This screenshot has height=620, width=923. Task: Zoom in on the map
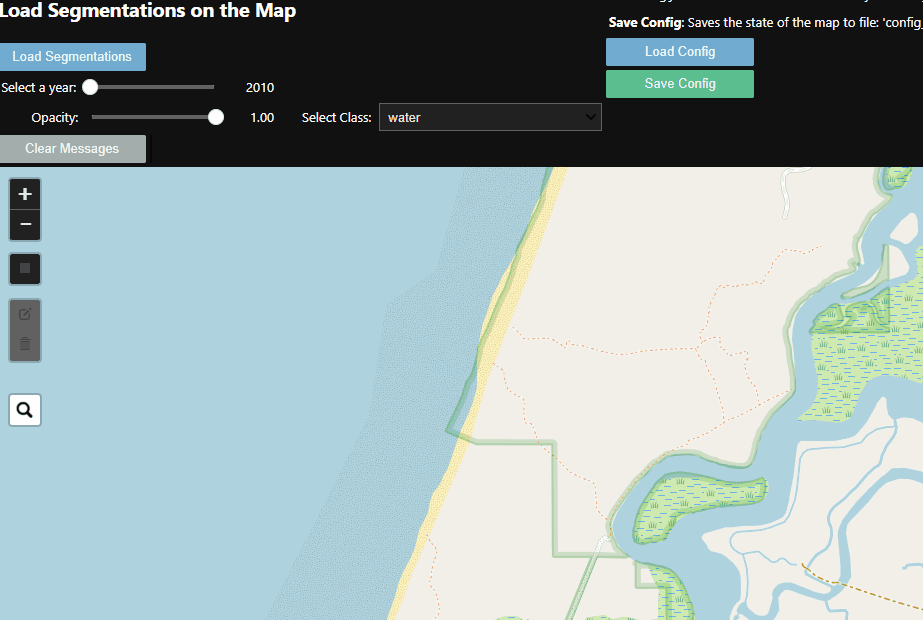click(x=25, y=194)
